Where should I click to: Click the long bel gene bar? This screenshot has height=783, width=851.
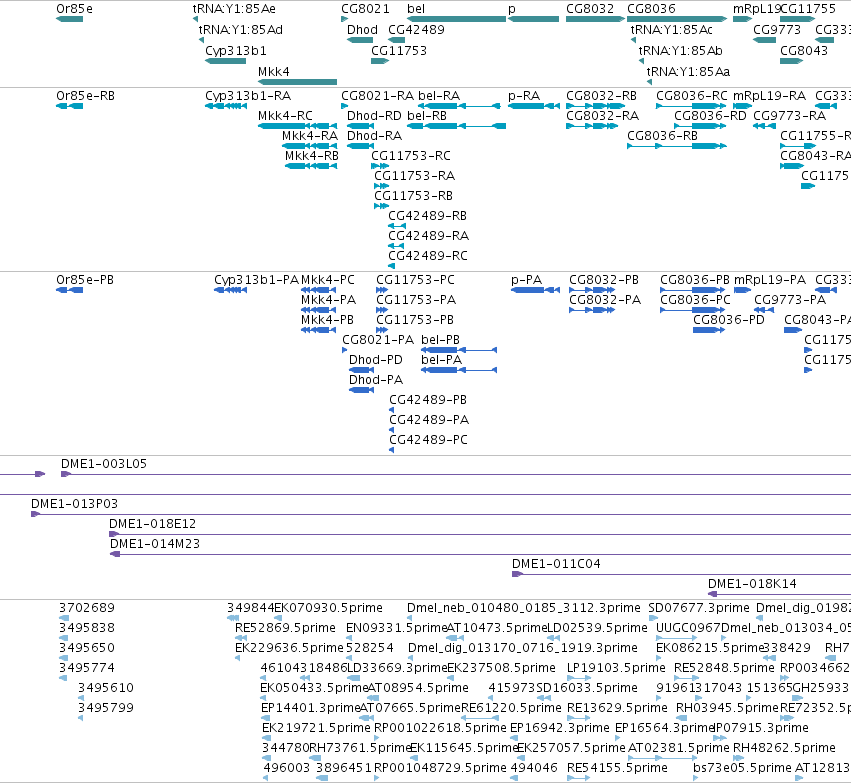(x=456, y=19)
